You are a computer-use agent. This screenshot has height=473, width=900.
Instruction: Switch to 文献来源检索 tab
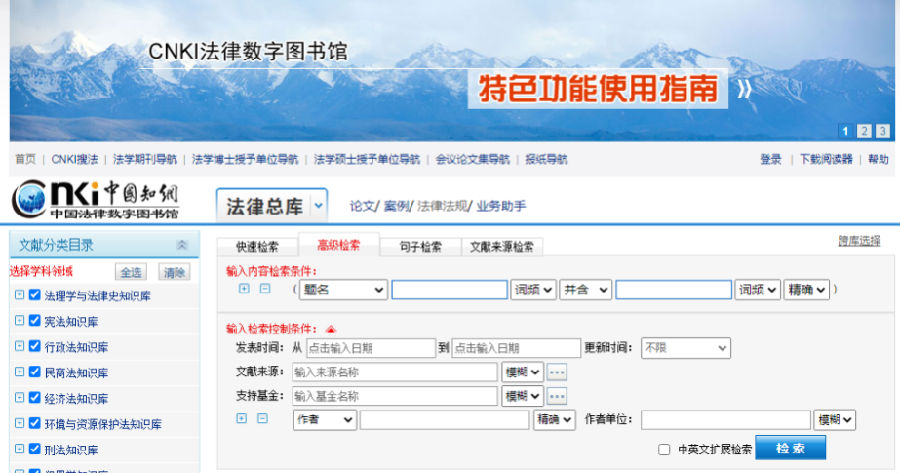pyautogui.click(x=502, y=247)
